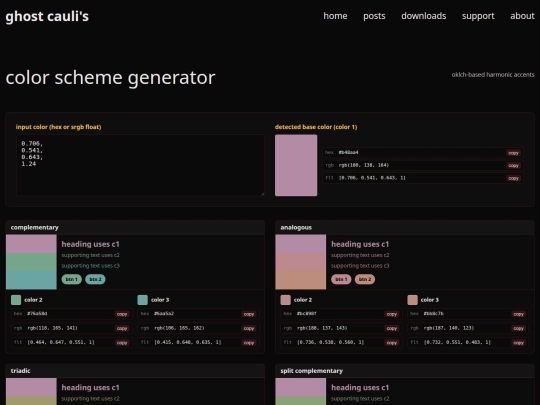The width and height of the screenshot is (540, 405).
Task: Select the split complementary section title
Action: tap(311, 371)
